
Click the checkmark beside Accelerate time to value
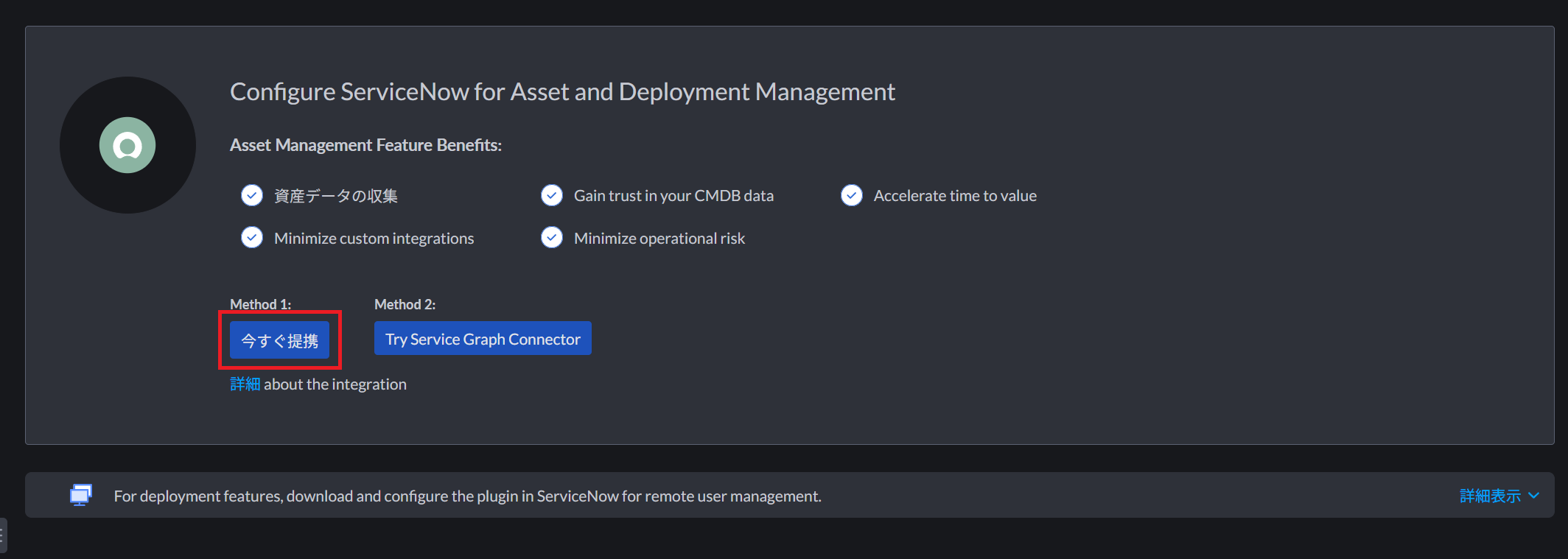tap(852, 195)
